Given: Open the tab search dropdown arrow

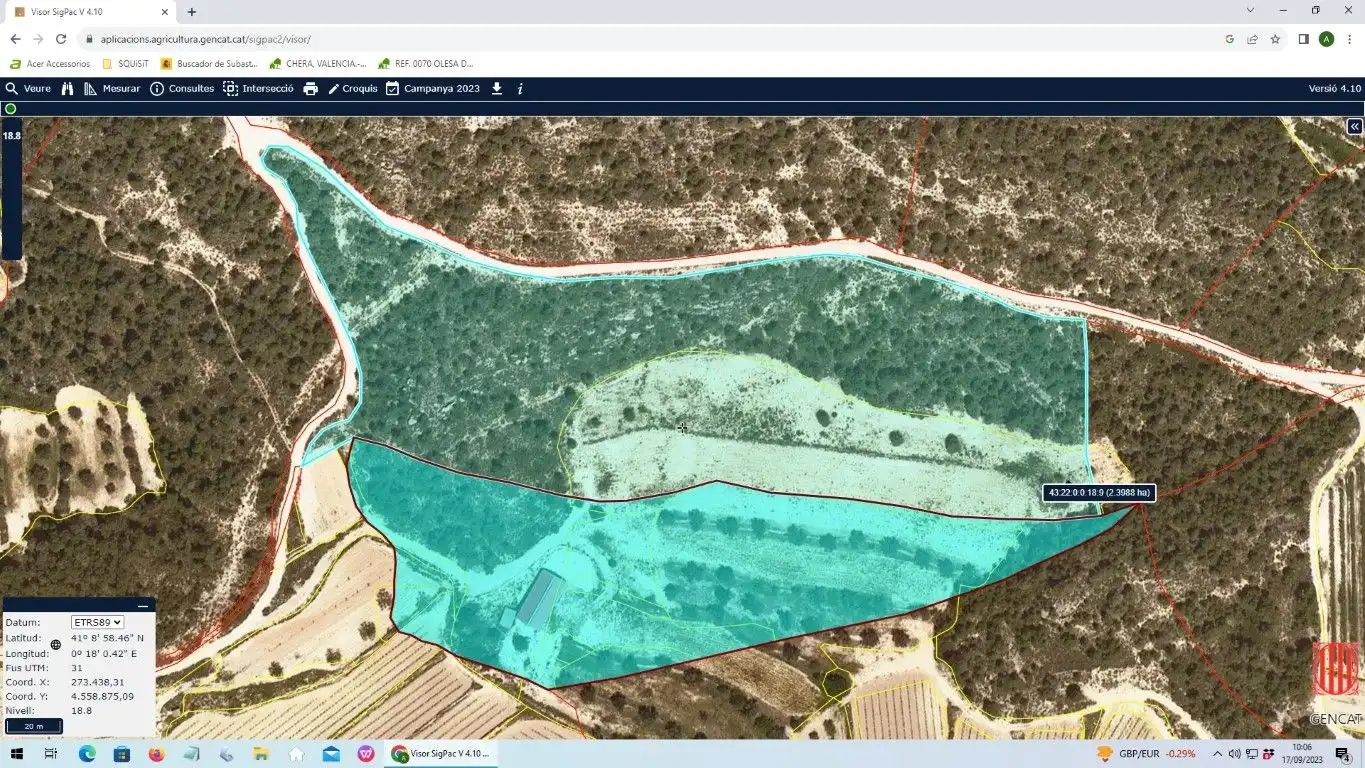Looking at the screenshot, I should pyautogui.click(x=1250, y=10).
